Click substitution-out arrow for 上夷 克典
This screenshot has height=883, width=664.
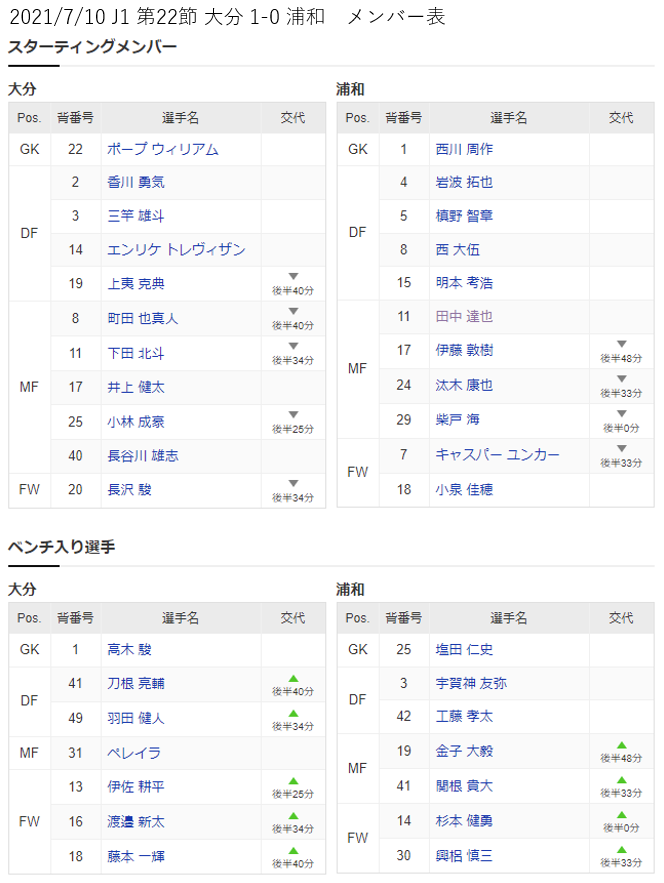tap(293, 276)
